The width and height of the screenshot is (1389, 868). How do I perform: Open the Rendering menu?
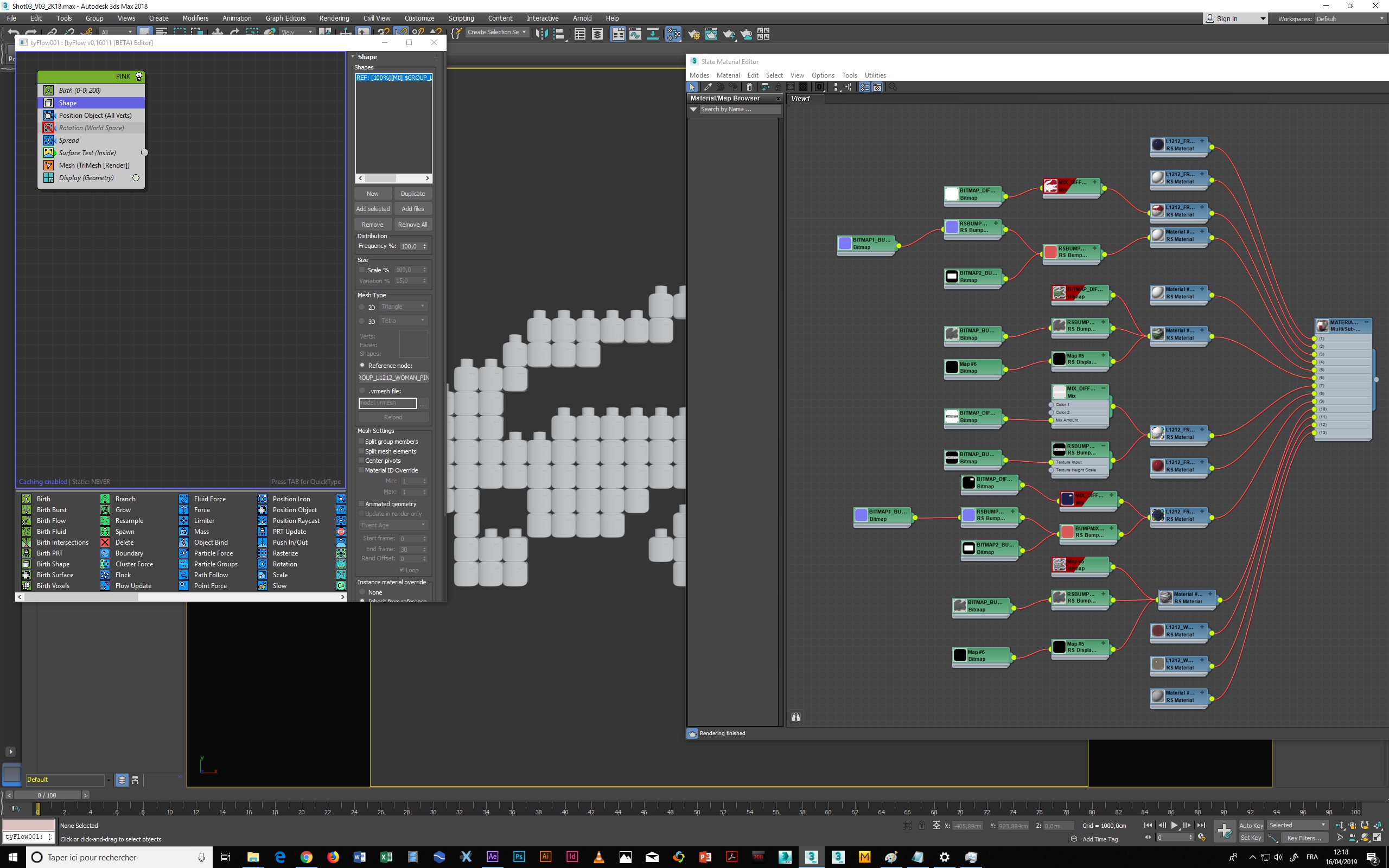coord(334,18)
